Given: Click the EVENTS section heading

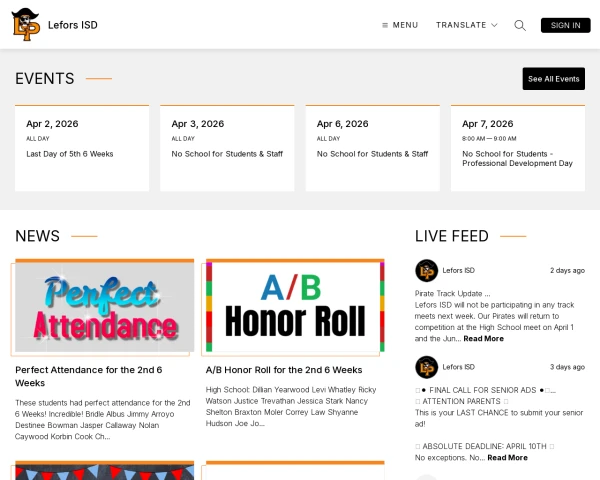Looking at the screenshot, I should pos(45,79).
